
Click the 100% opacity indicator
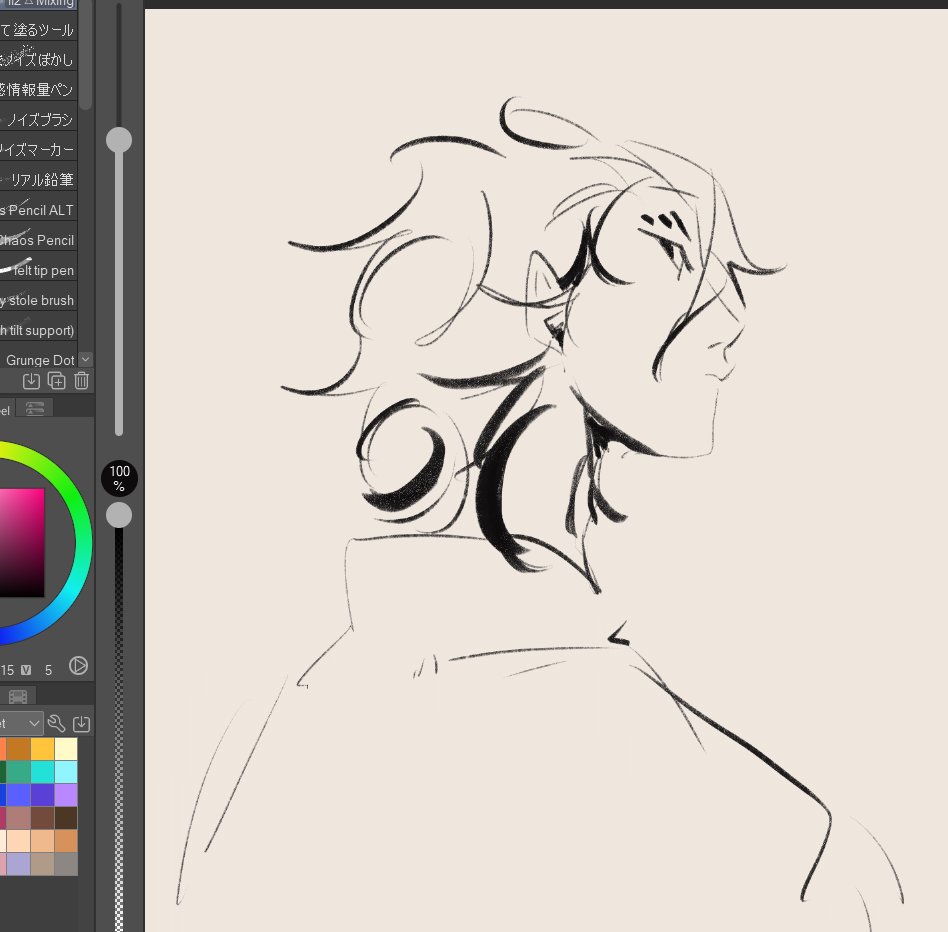[x=119, y=478]
